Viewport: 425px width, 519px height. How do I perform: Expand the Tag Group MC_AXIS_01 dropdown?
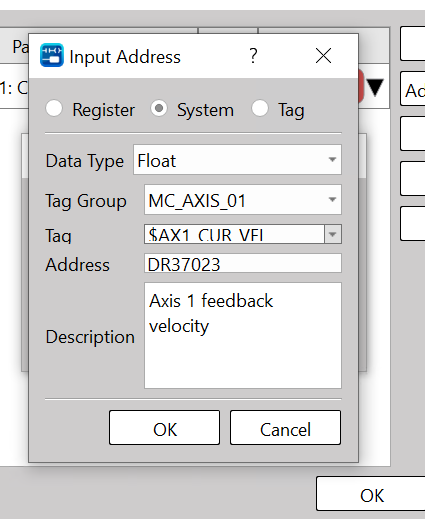point(243,200)
